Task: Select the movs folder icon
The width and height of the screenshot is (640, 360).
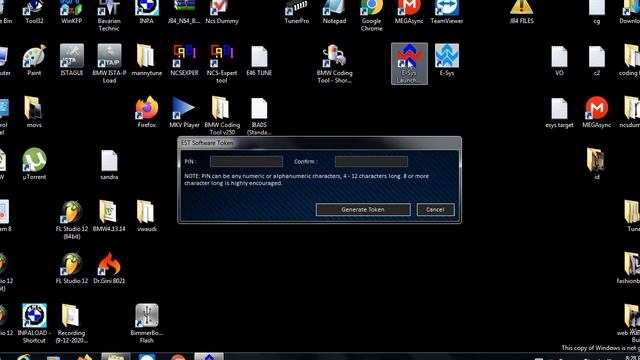Action: (34, 112)
